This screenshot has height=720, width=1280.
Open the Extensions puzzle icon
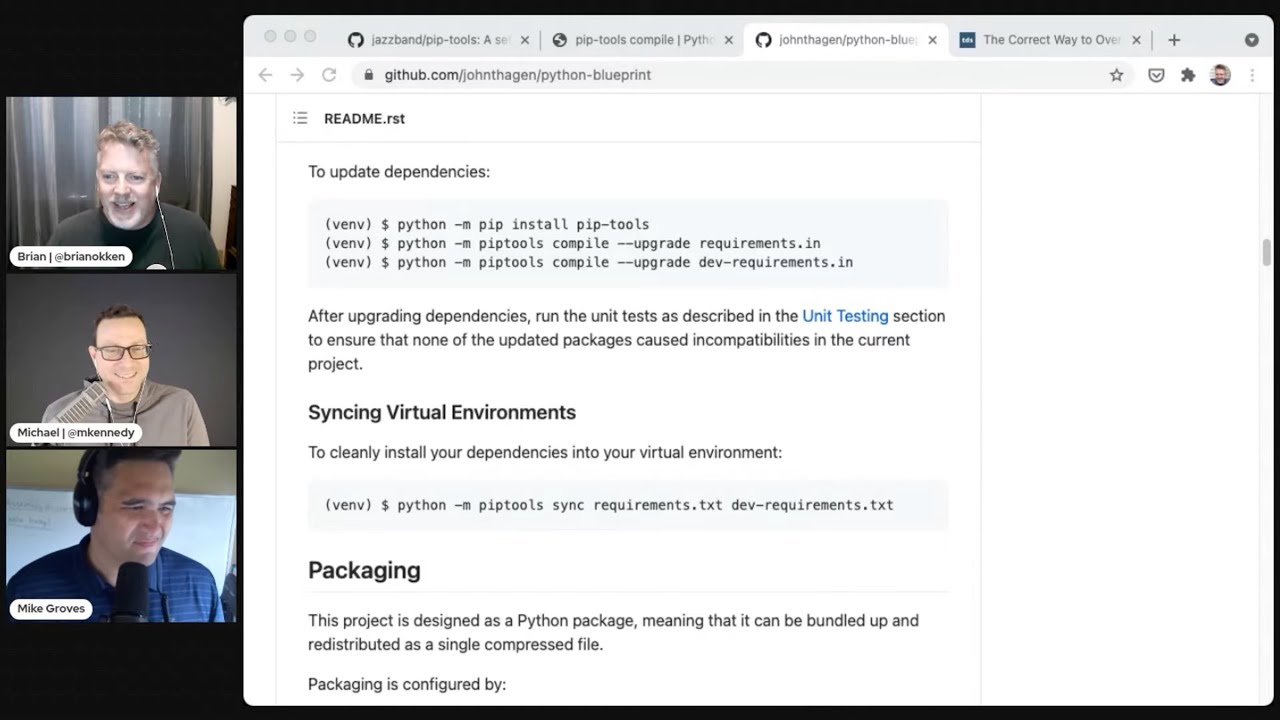click(1188, 75)
